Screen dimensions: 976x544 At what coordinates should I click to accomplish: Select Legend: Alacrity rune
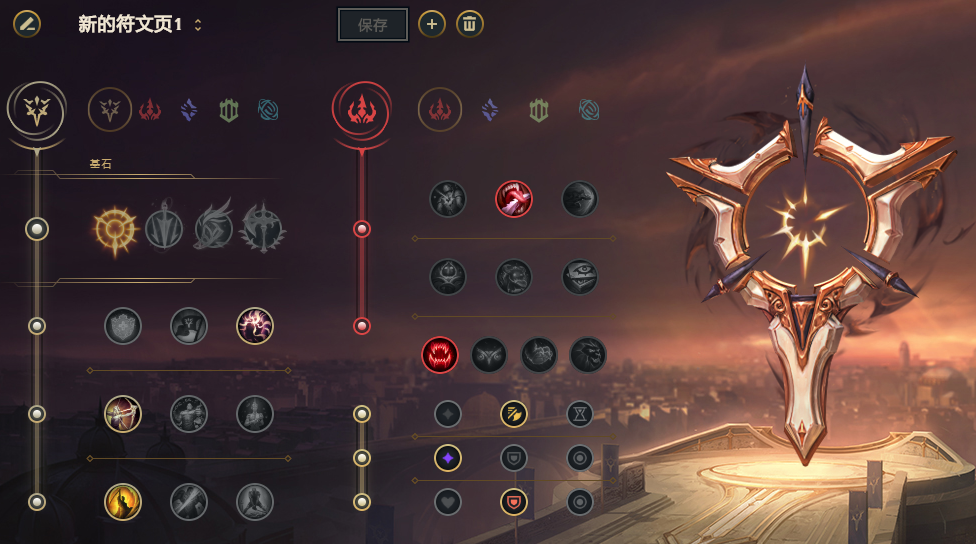tap(123, 414)
